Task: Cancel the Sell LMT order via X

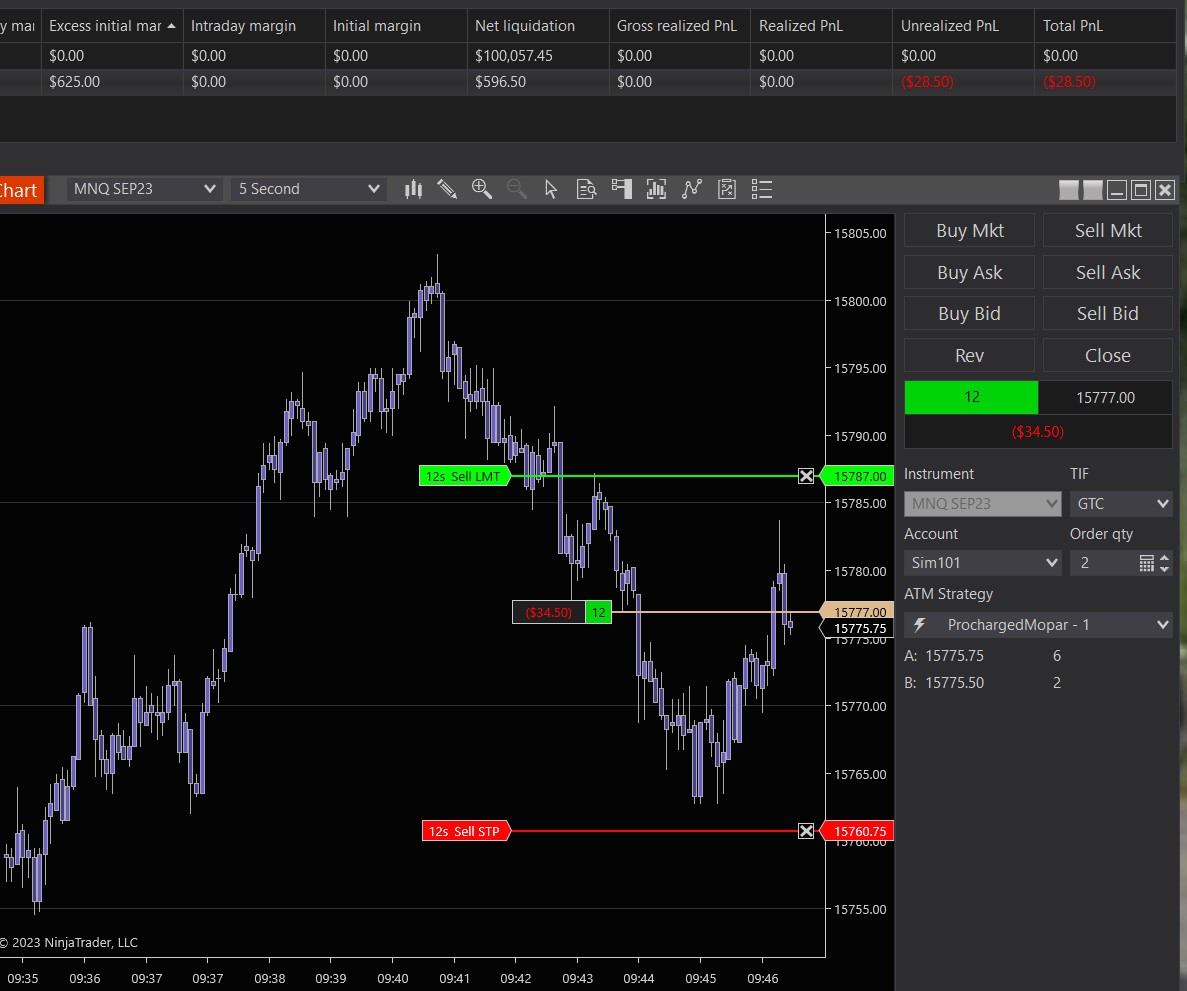Action: pyautogui.click(x=806, y=476)
